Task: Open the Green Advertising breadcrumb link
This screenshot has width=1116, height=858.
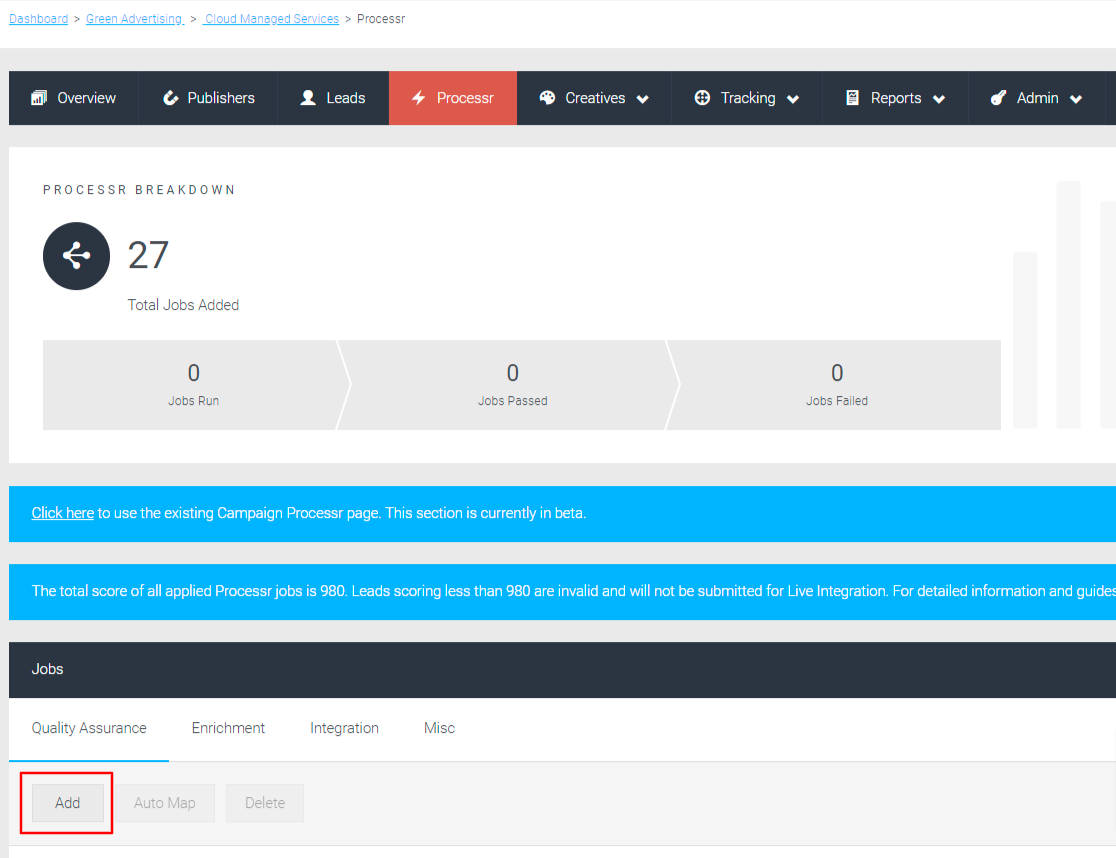Action: [134, 18]
